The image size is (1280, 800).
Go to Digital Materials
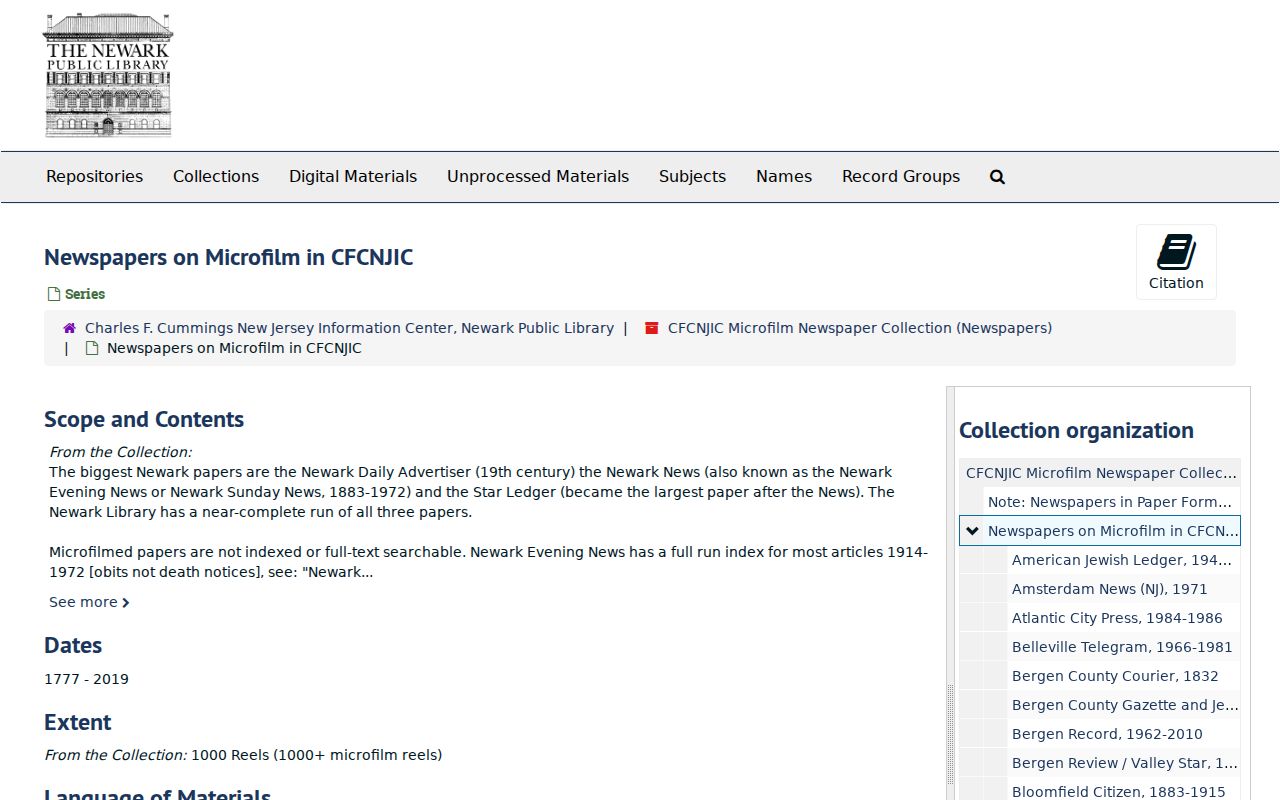pos(353,176)
